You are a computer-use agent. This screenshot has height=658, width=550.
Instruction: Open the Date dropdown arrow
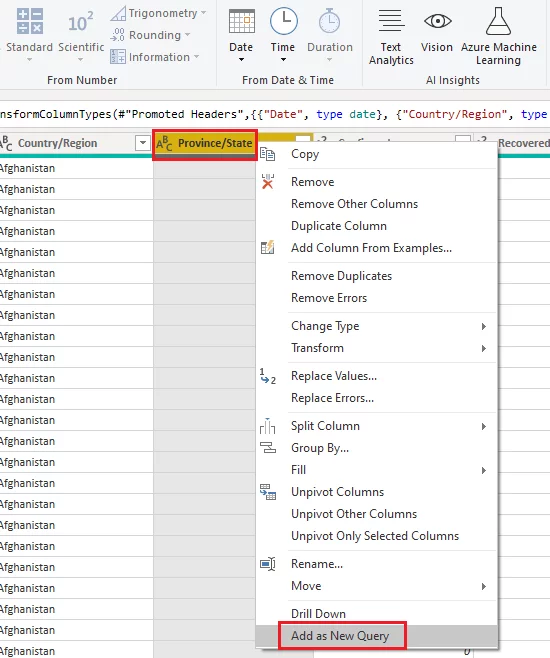241,60
